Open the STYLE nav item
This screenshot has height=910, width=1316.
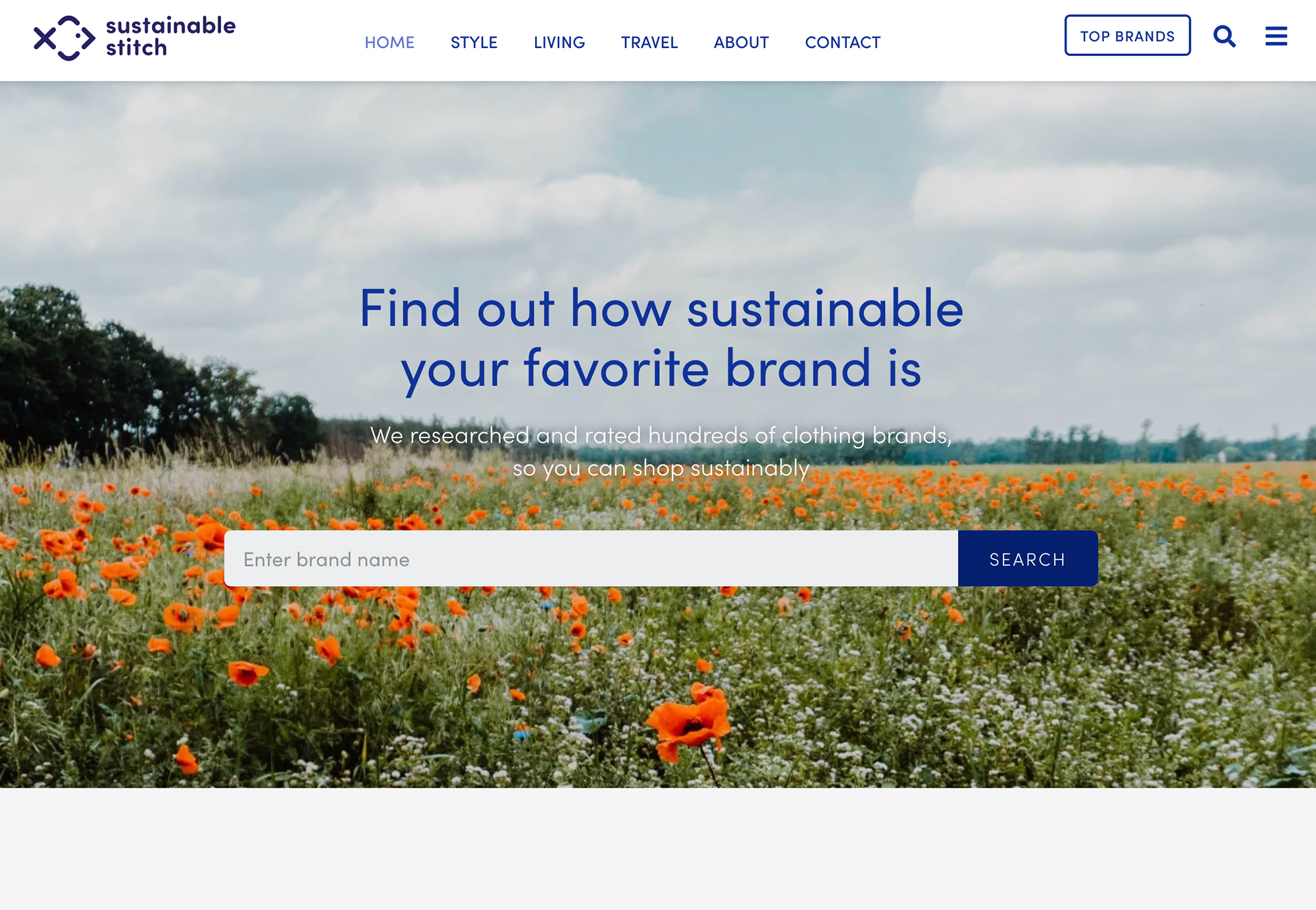coord(474,42)
